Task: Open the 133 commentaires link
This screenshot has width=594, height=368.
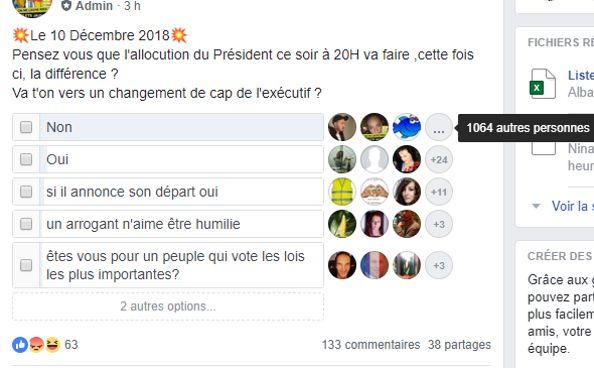Action: (x=371, y=345)
